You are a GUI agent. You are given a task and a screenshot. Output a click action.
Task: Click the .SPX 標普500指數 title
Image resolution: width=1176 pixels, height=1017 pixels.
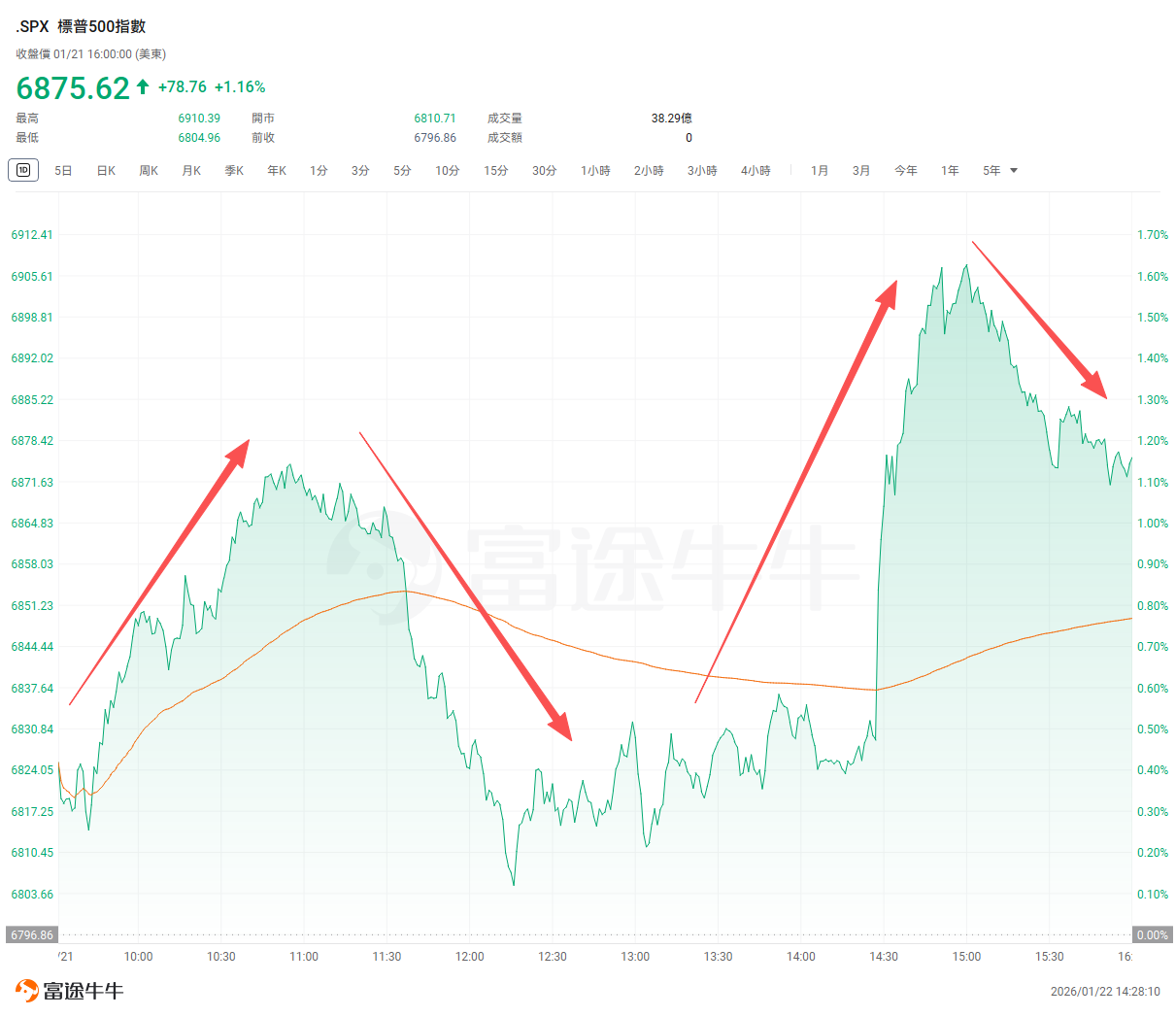81,26
